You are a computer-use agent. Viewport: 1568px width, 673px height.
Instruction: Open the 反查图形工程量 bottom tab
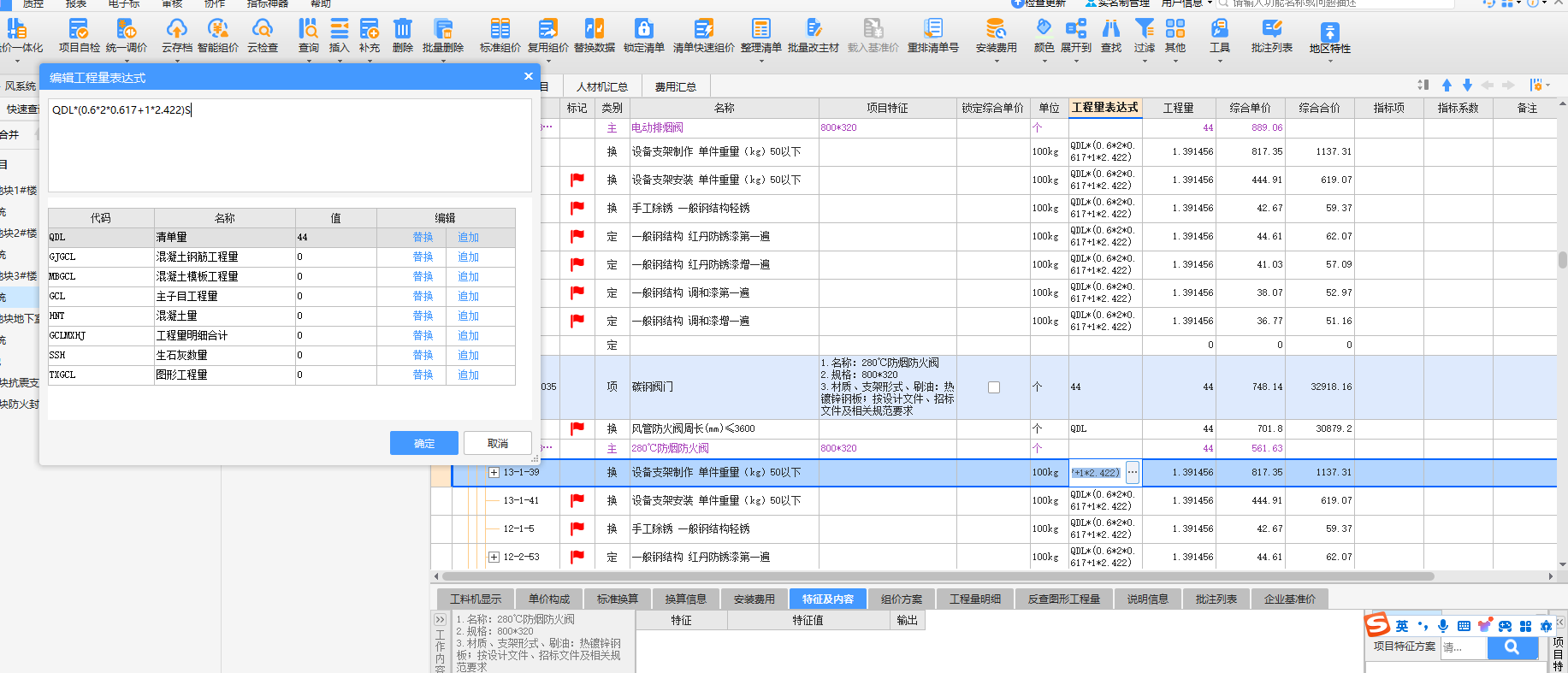click(x=1064, y=599)
